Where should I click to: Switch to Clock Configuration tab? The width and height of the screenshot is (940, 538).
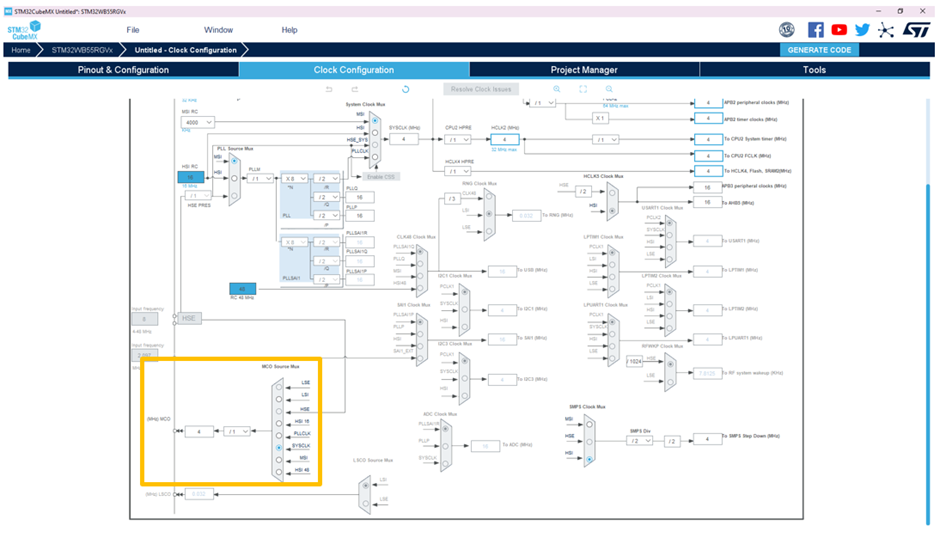(354, 70)
